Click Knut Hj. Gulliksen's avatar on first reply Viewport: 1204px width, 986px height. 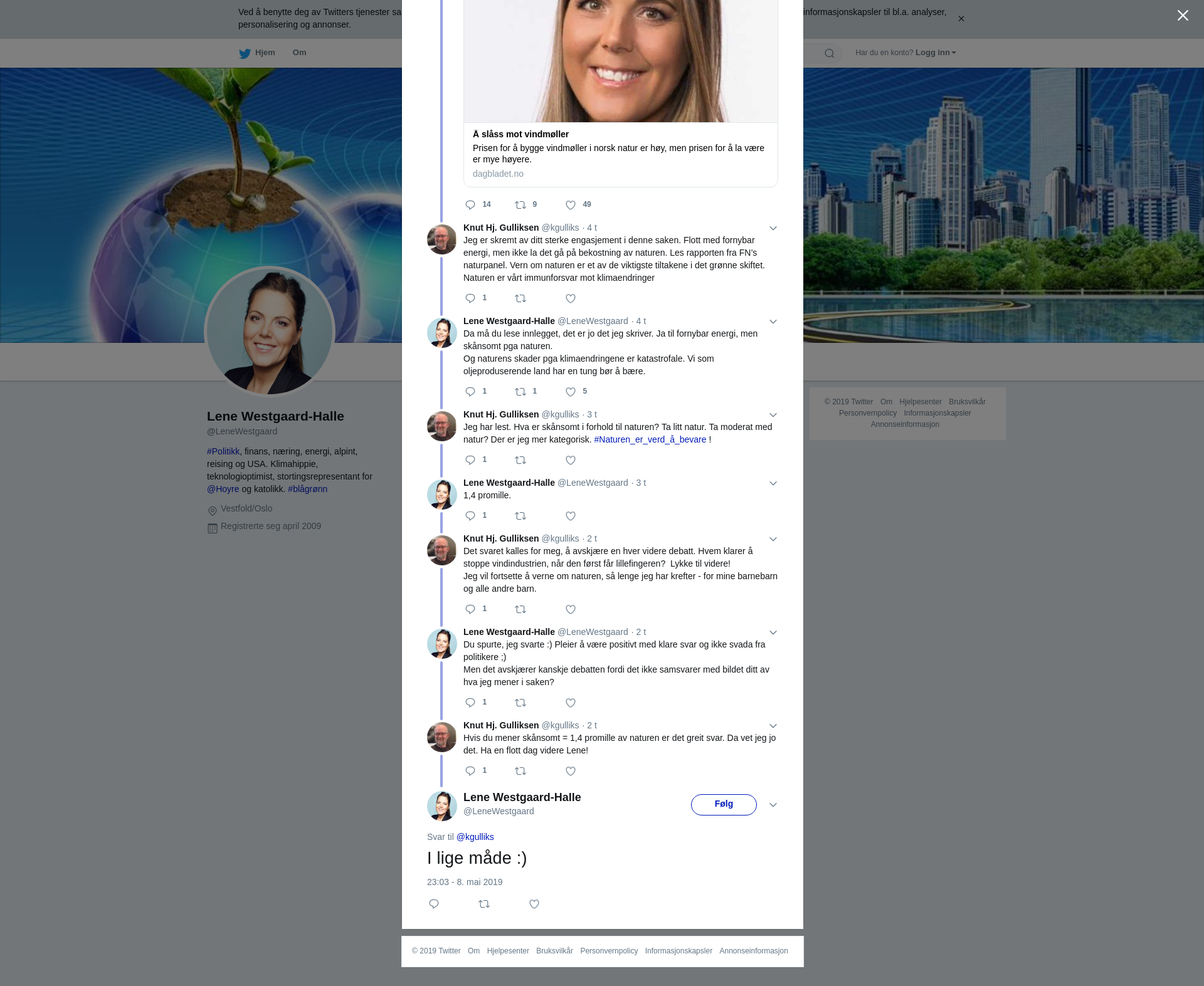pyautogui.click(x=441, y=239)
